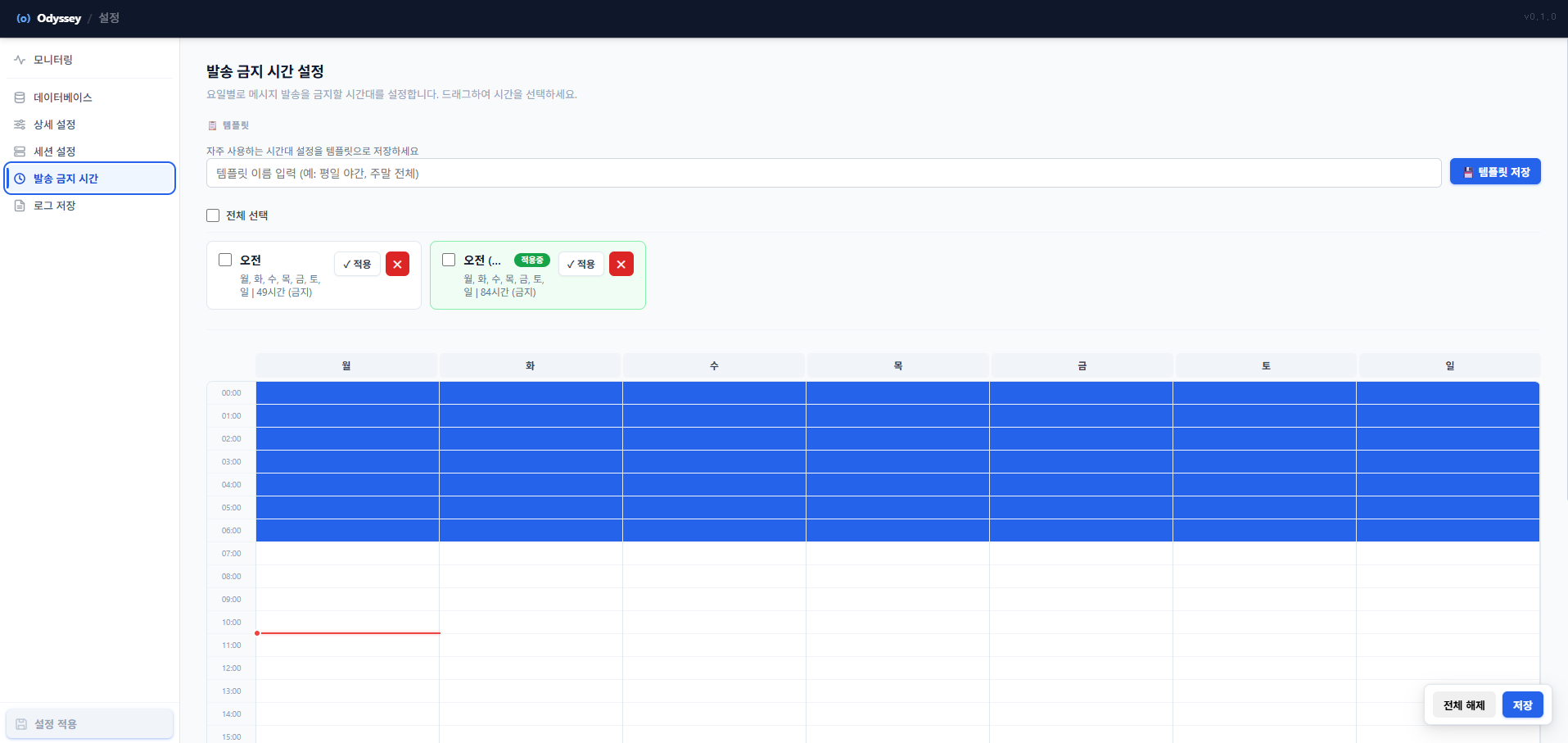
Task: Click the 수 column header
Action: (x=714, y=365)
